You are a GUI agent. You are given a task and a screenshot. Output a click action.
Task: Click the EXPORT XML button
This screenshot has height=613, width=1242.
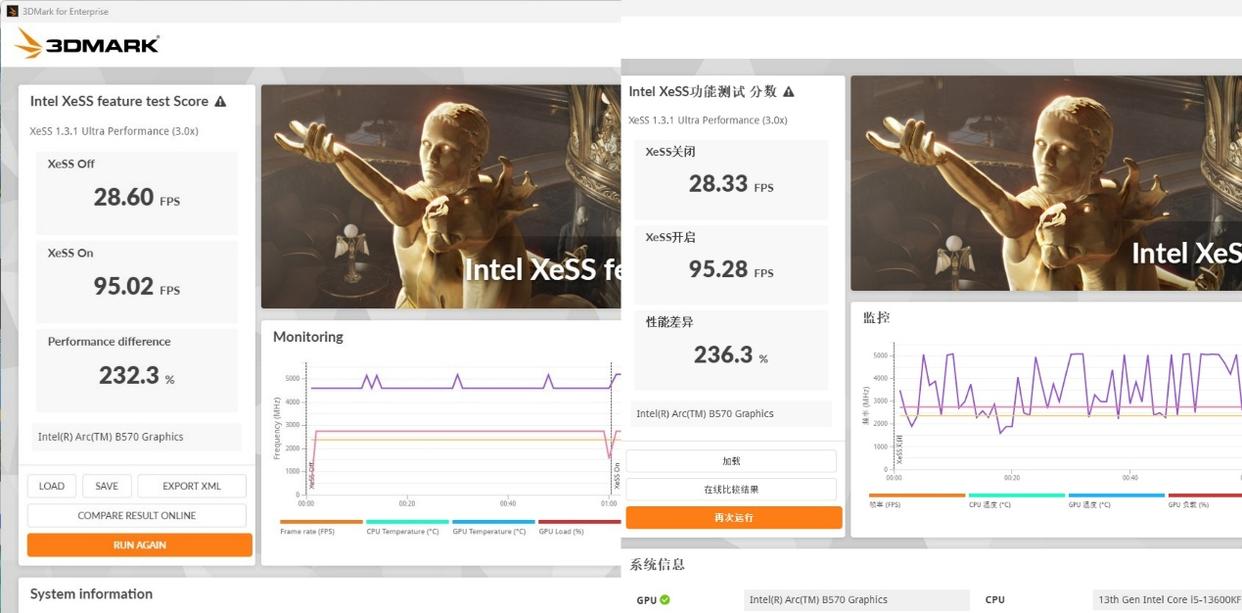pos(192,486)
